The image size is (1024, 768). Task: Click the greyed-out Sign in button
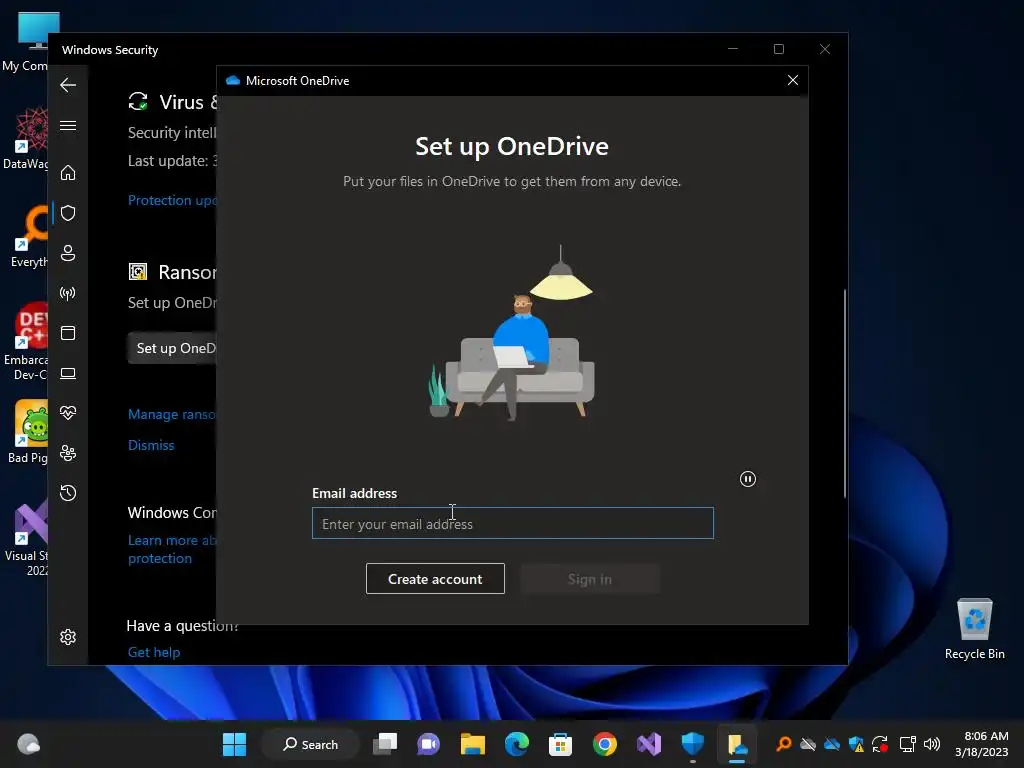tap(590, 579)
